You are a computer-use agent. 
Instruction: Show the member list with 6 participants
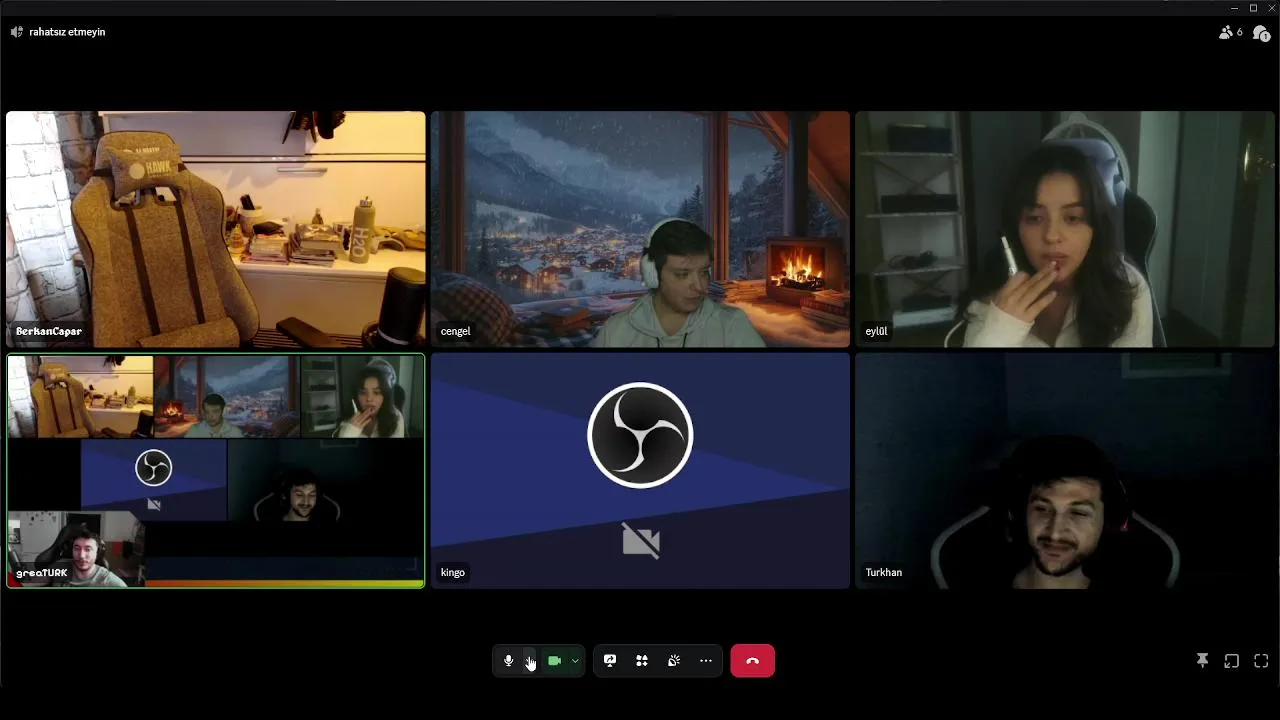1230,32
